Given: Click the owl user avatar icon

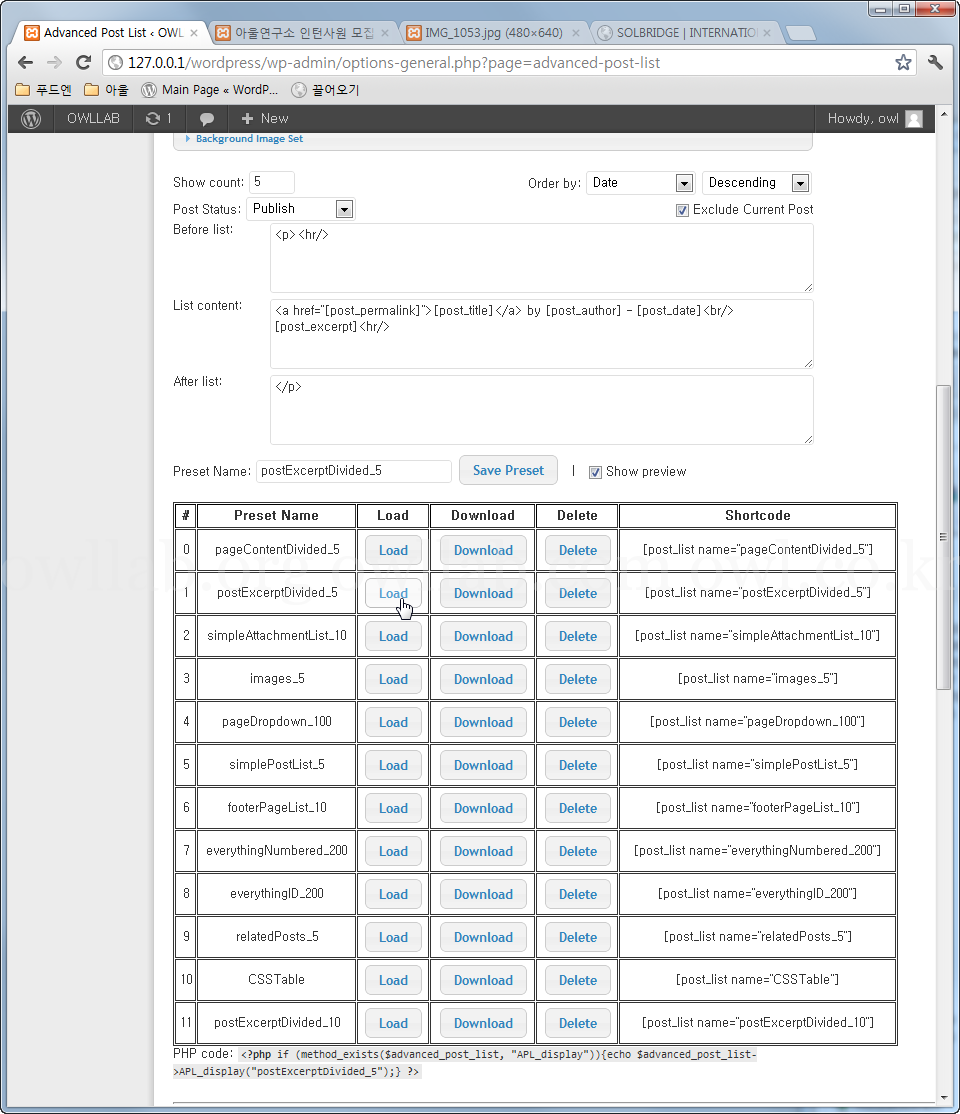Looking at the screenshot, I should pos(914,118).
